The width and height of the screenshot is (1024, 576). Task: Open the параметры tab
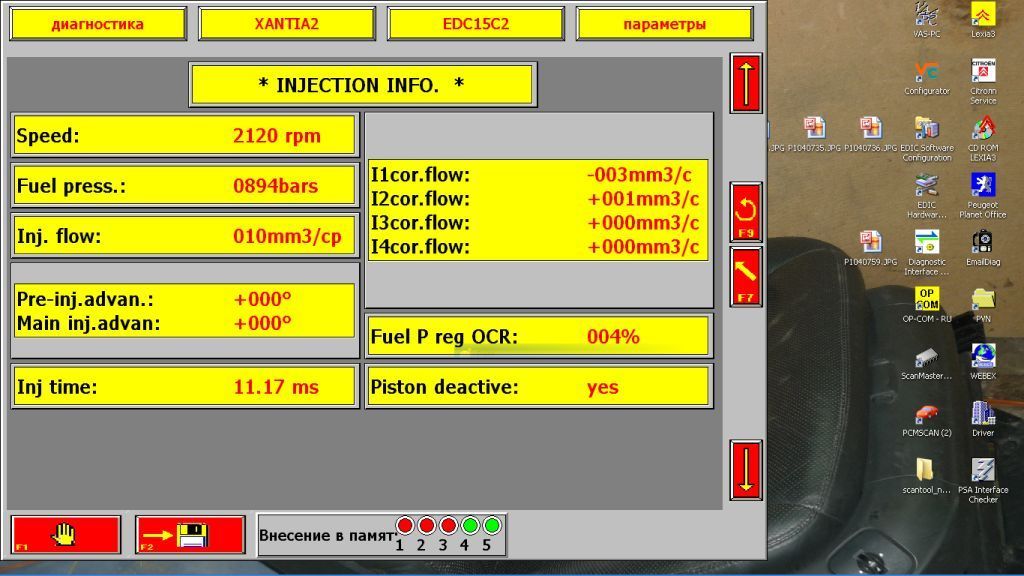point(665,24)
